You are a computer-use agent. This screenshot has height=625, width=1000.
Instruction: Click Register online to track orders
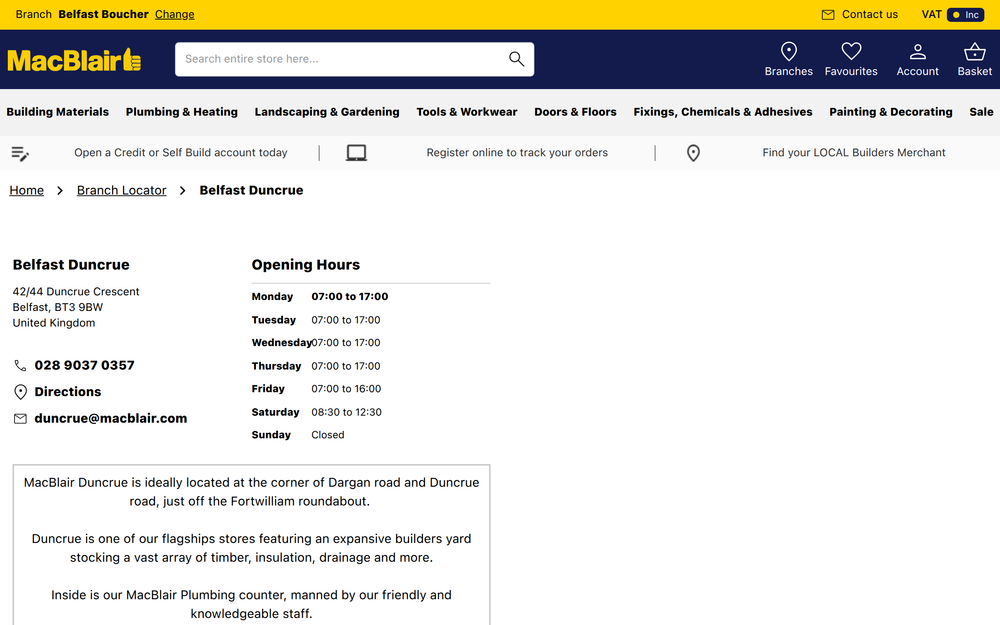[x=517, y=152]
